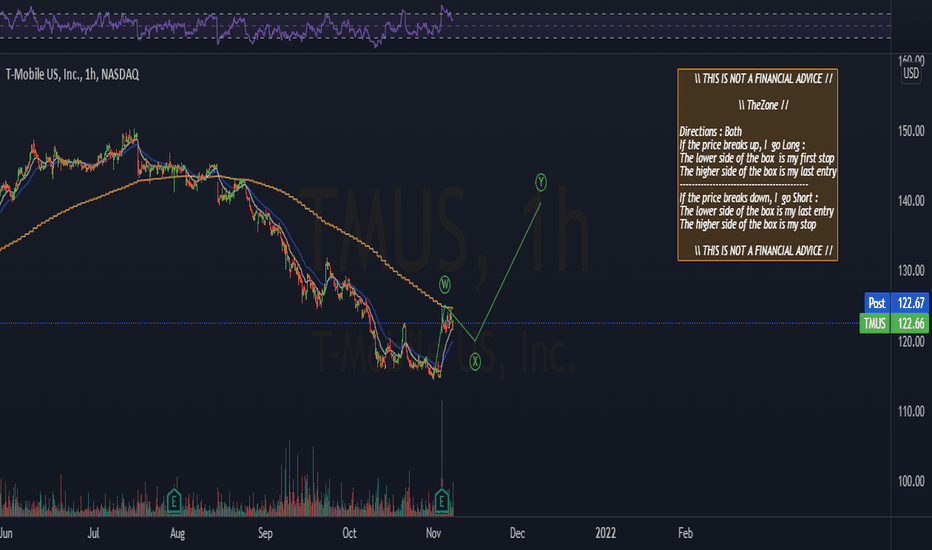Click the Dec label on time axis

[x=517, y=533]
